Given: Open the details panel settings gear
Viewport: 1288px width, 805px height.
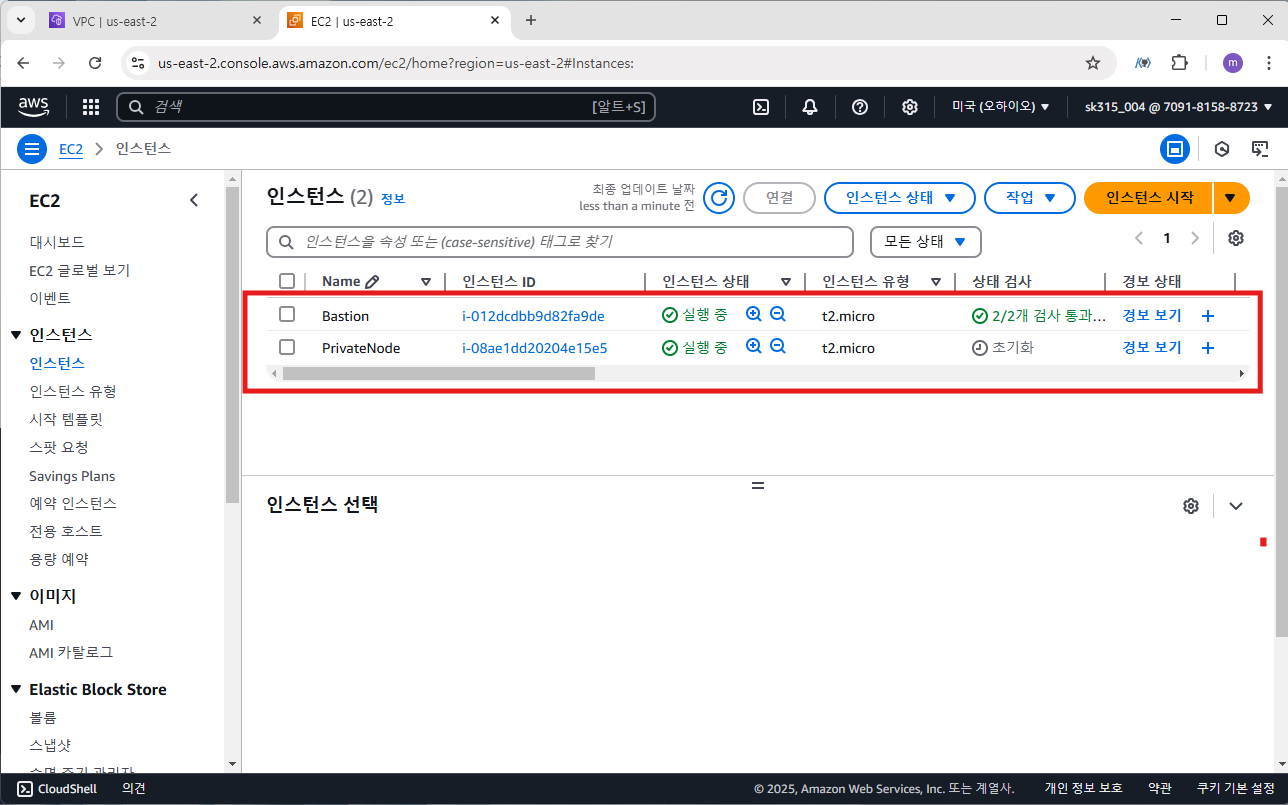Looking at the screenshot, I should tap(1190, 506).
